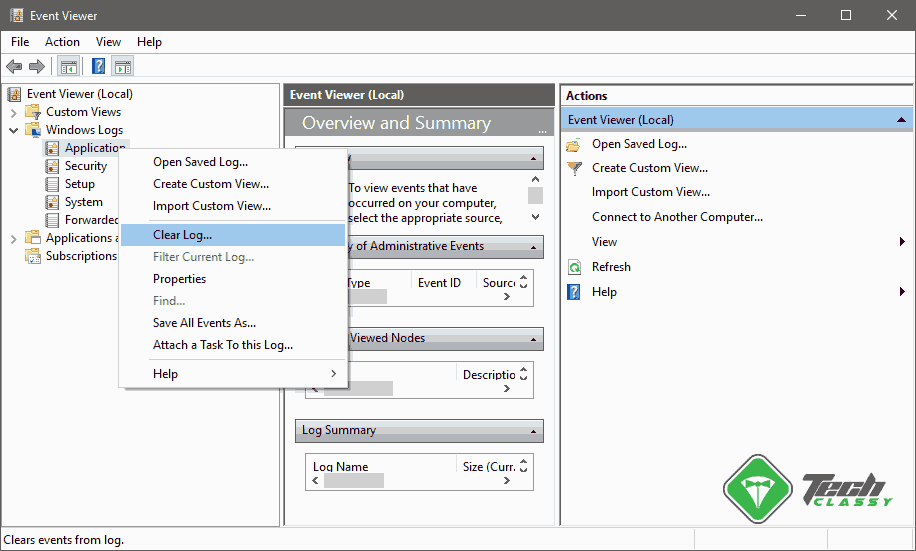Click the Event Viewer title bar app icon
The width and height of the screenshot is (916, 551).
[x=17, y=15]
